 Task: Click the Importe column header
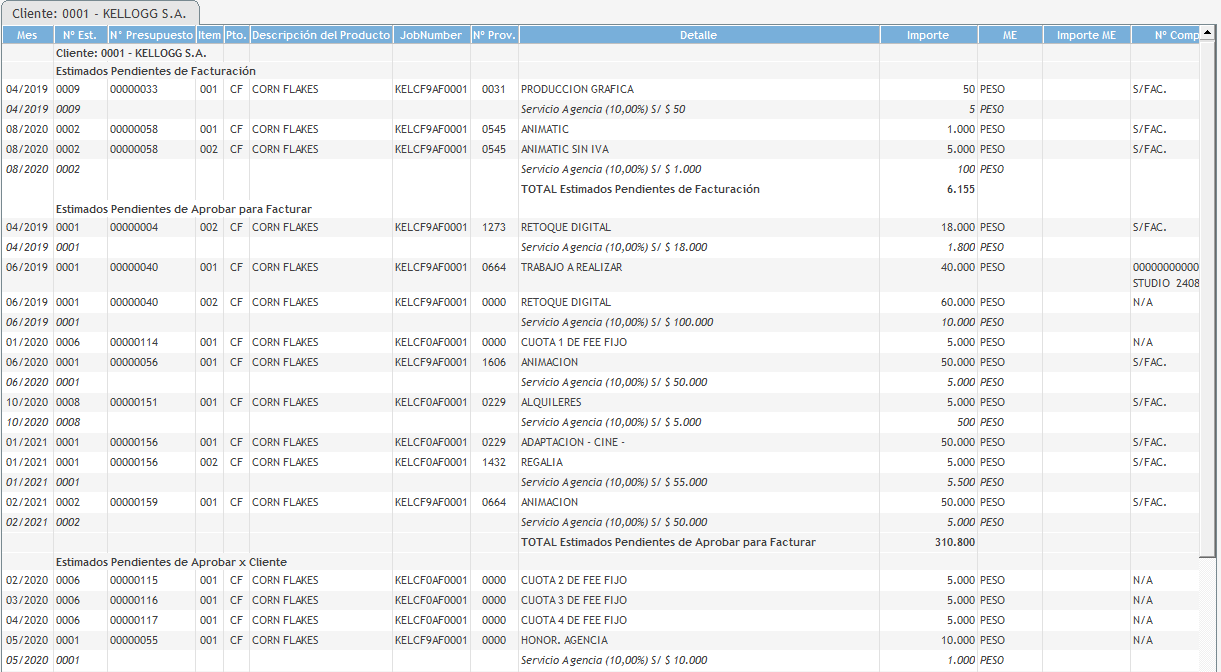928,35
